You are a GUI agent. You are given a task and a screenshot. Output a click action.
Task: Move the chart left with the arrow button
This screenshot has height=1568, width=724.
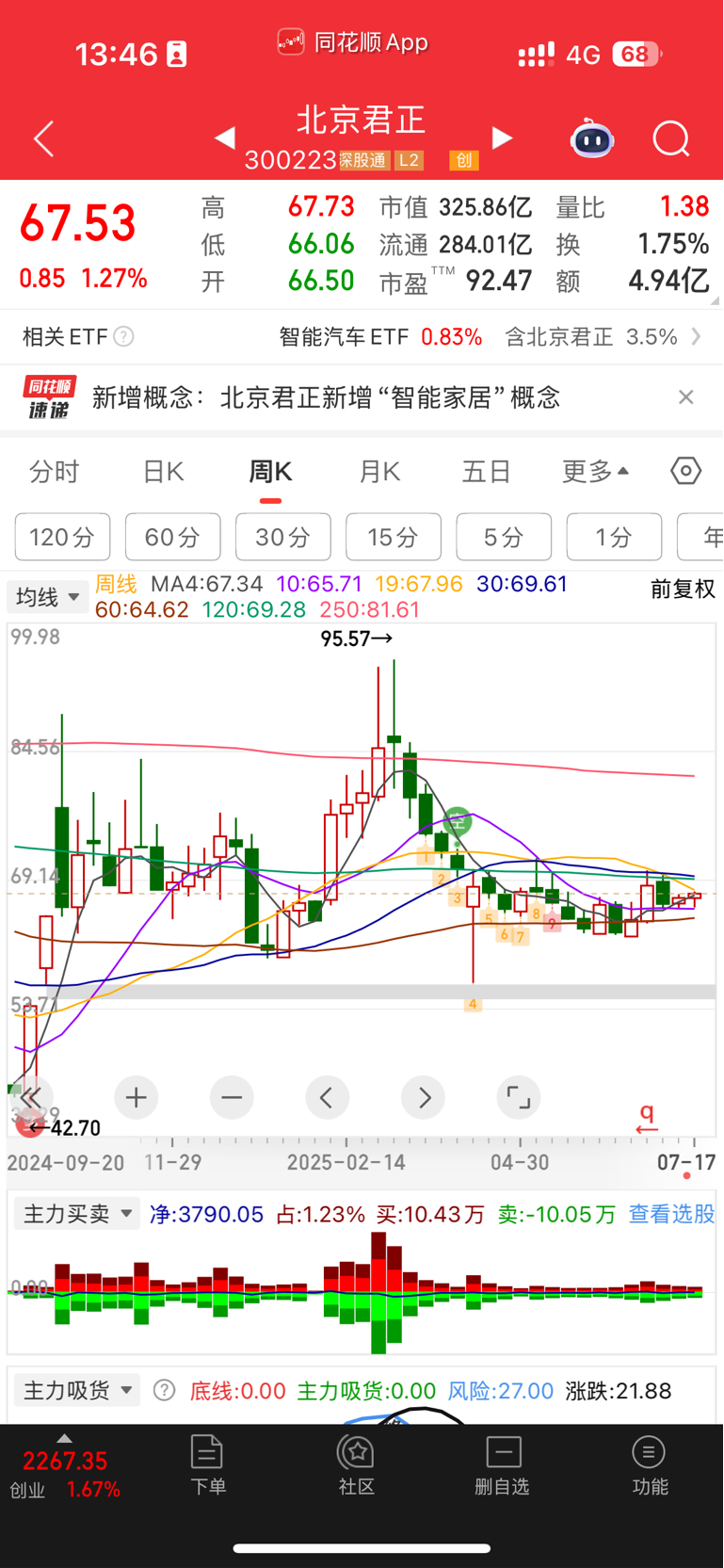tap(328, 1097)
